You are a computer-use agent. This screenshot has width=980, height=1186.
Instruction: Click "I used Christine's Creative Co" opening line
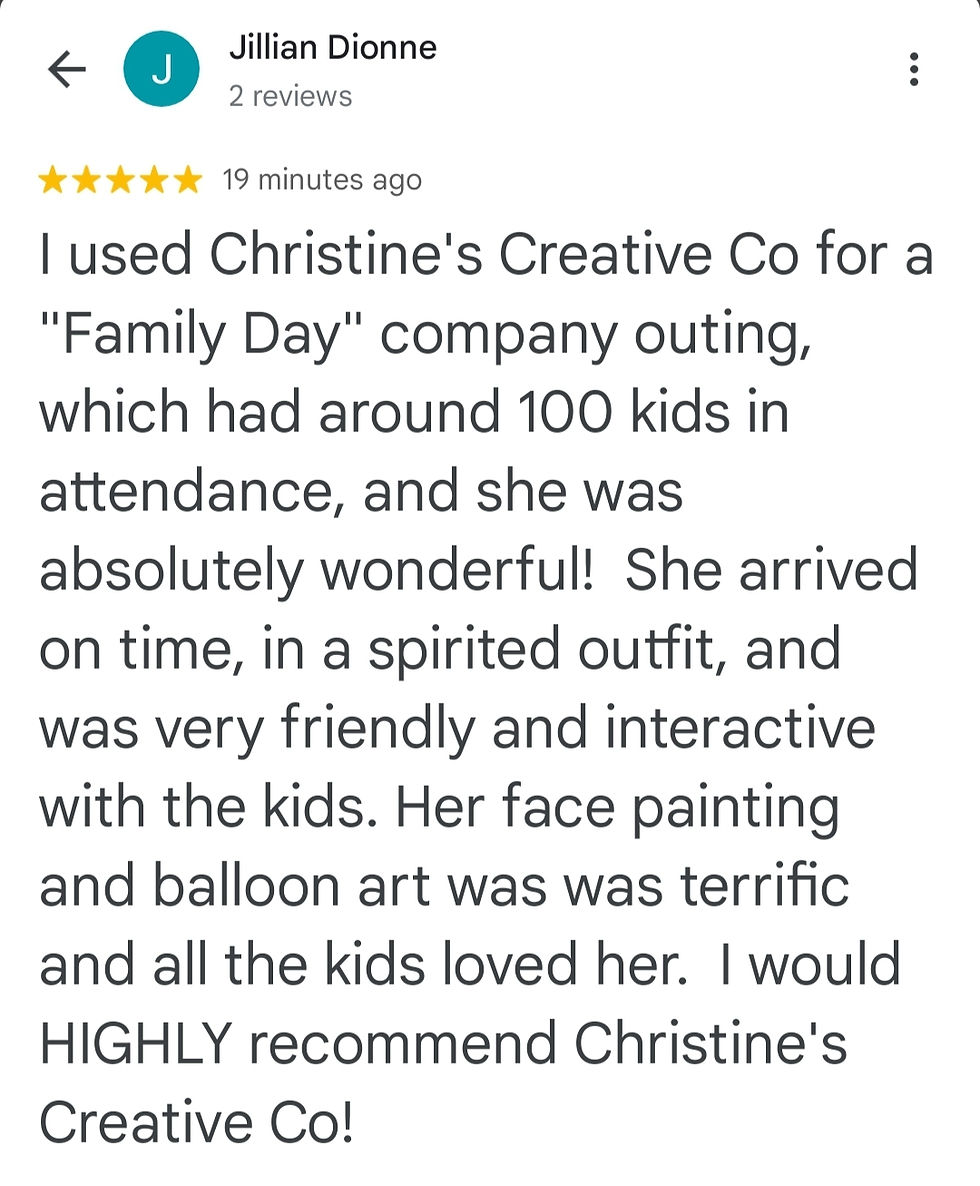click(x=420, y=256)
